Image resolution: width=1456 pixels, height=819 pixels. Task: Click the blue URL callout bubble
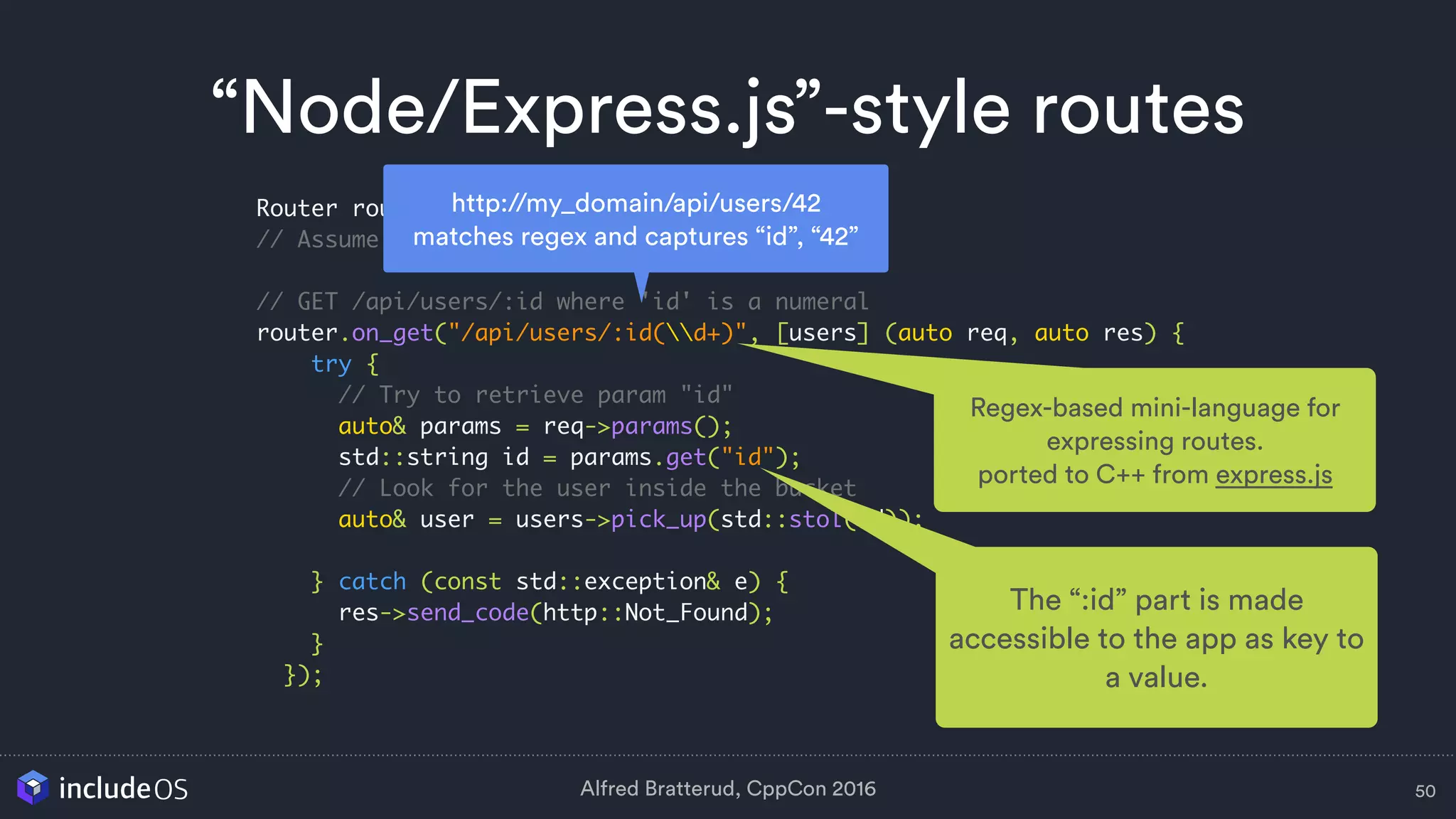point(636,219)
